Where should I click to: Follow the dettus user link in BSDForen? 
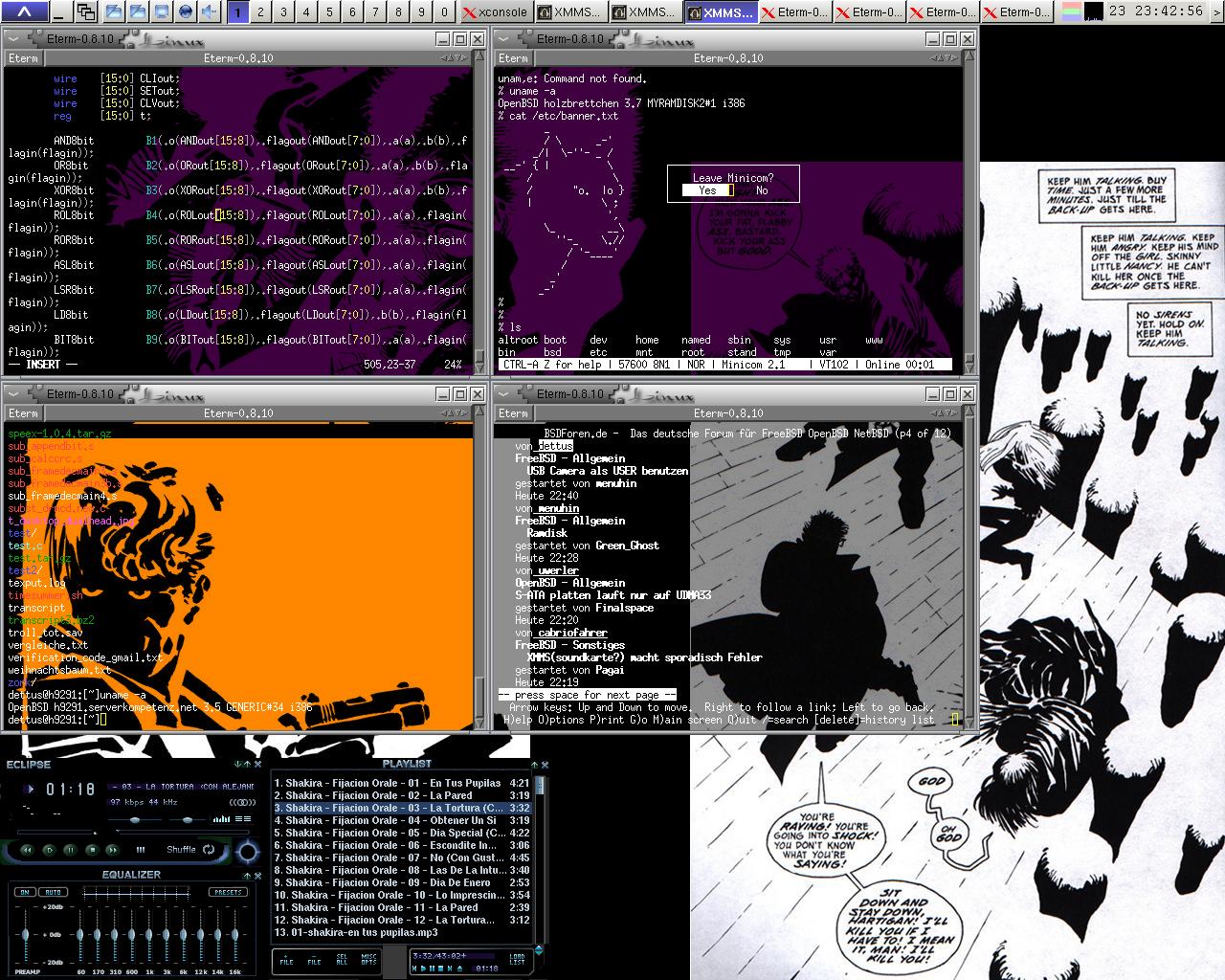click(x=555, y=446)
